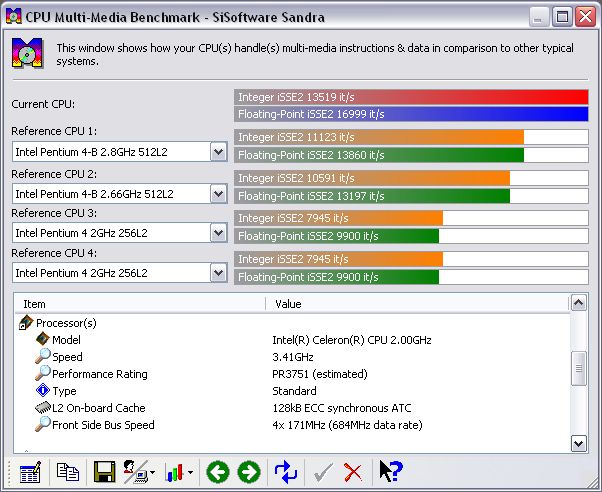This screenshot has height=492, width=602.
Task: Click the value 128kB ECC synchronous ATC
Action: (x=342, y=408)
